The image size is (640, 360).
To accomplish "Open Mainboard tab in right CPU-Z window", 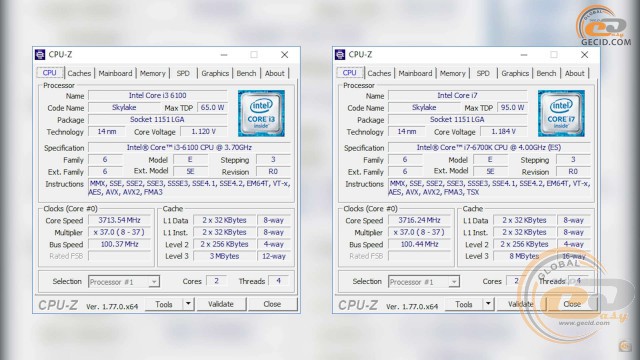I will tap(416, 73).
